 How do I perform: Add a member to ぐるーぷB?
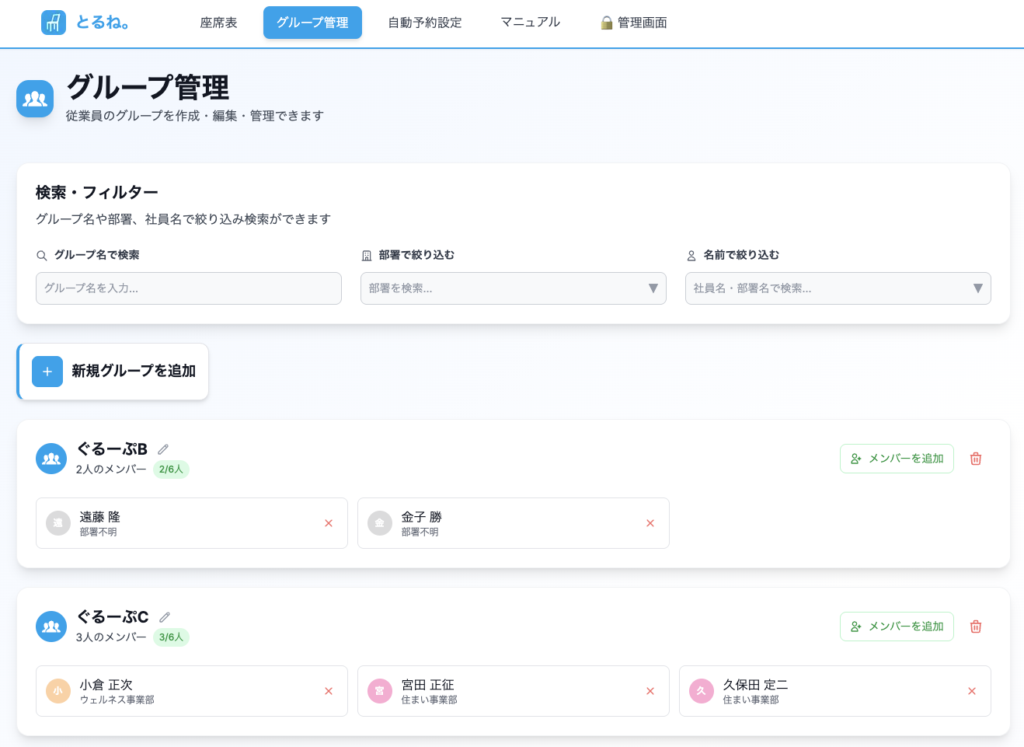tap(896, 459)
